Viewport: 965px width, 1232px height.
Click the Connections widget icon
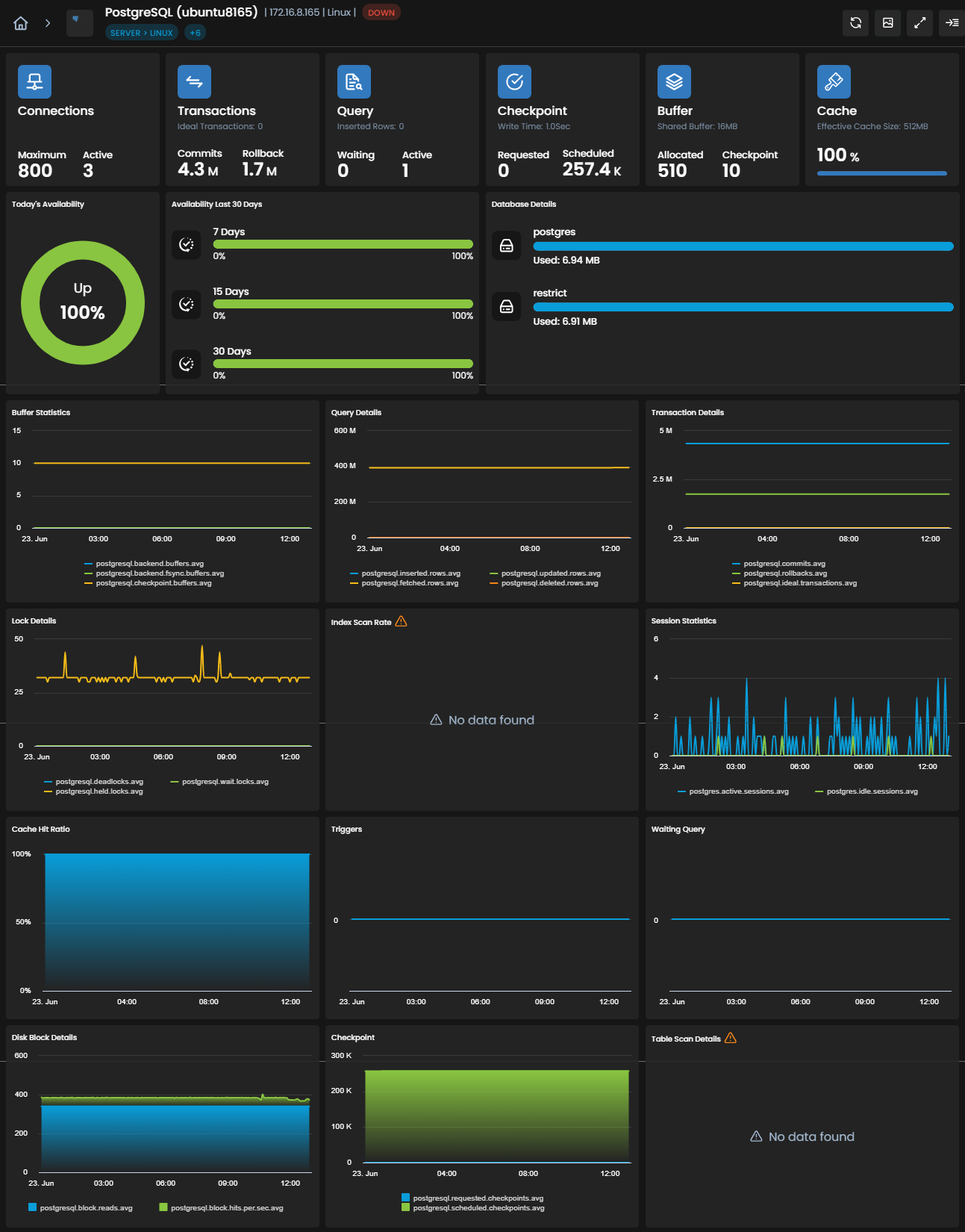(x=34, y=81)
